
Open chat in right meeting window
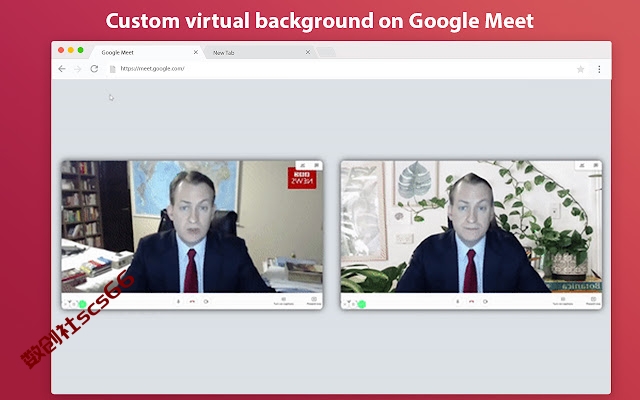pos(596,165)
